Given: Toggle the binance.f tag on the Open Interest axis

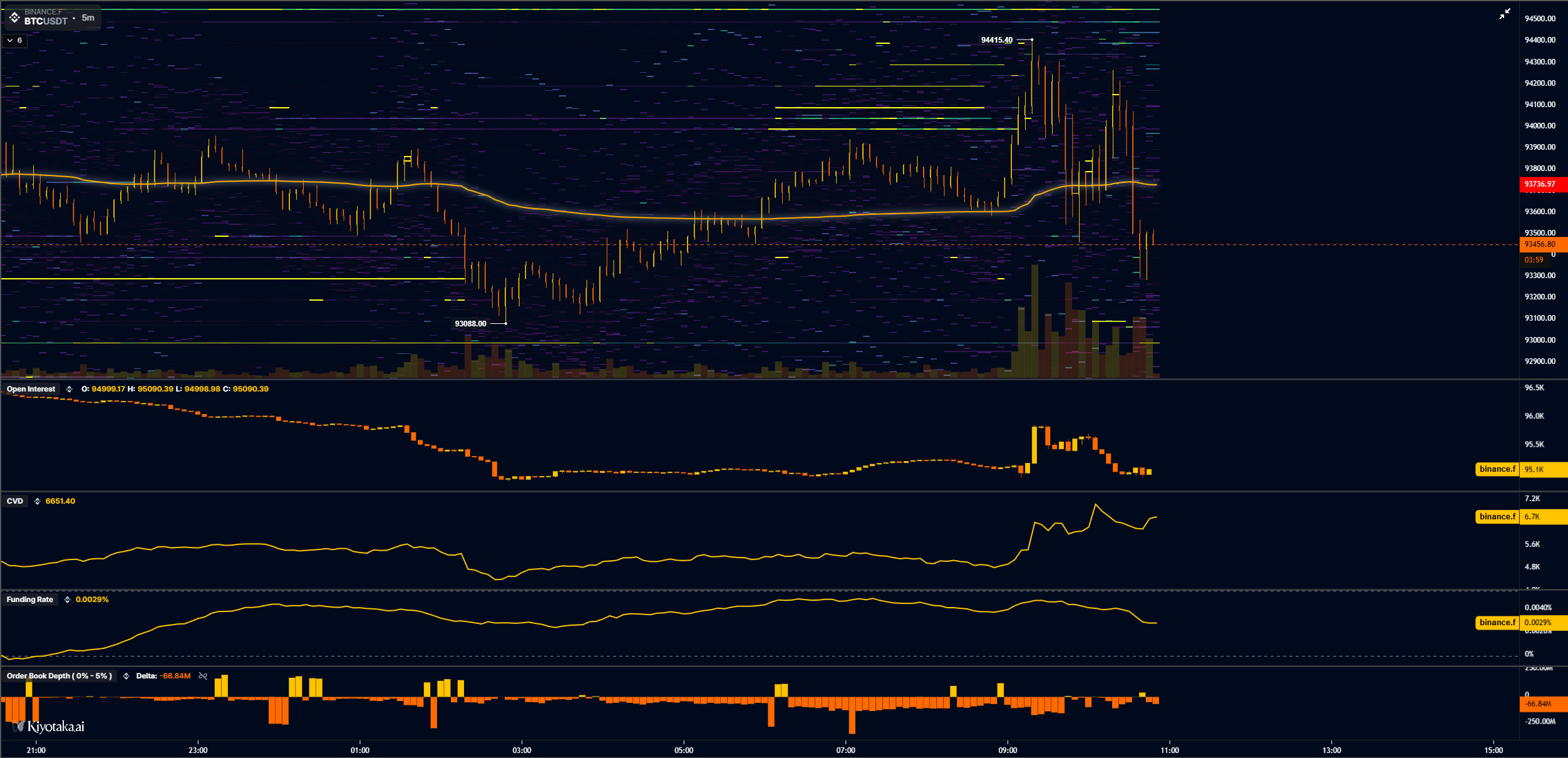Looking at the screenshot, I should (x=1497, y=469).
